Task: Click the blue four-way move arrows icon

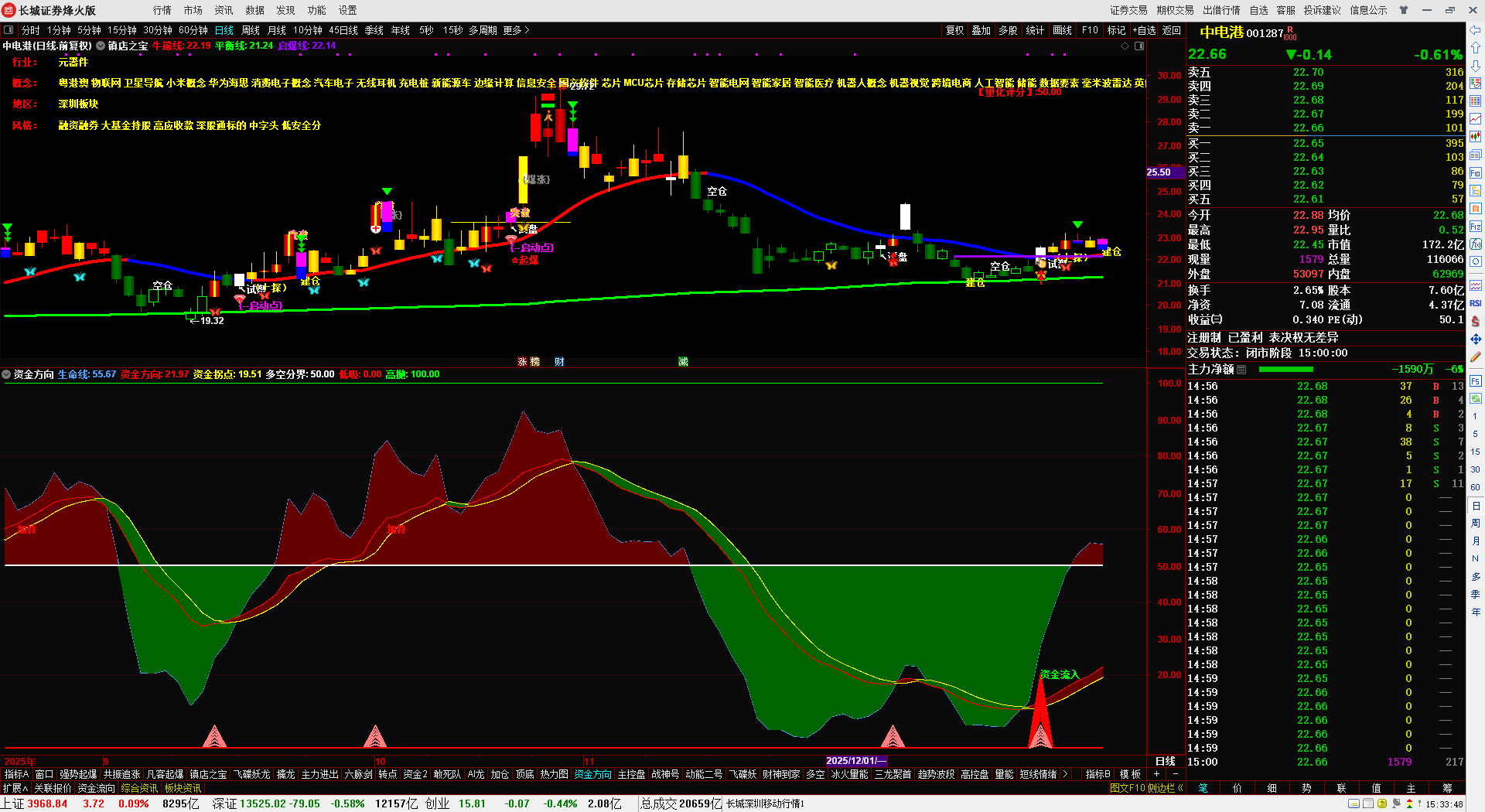Action: tap(1476, 339)
